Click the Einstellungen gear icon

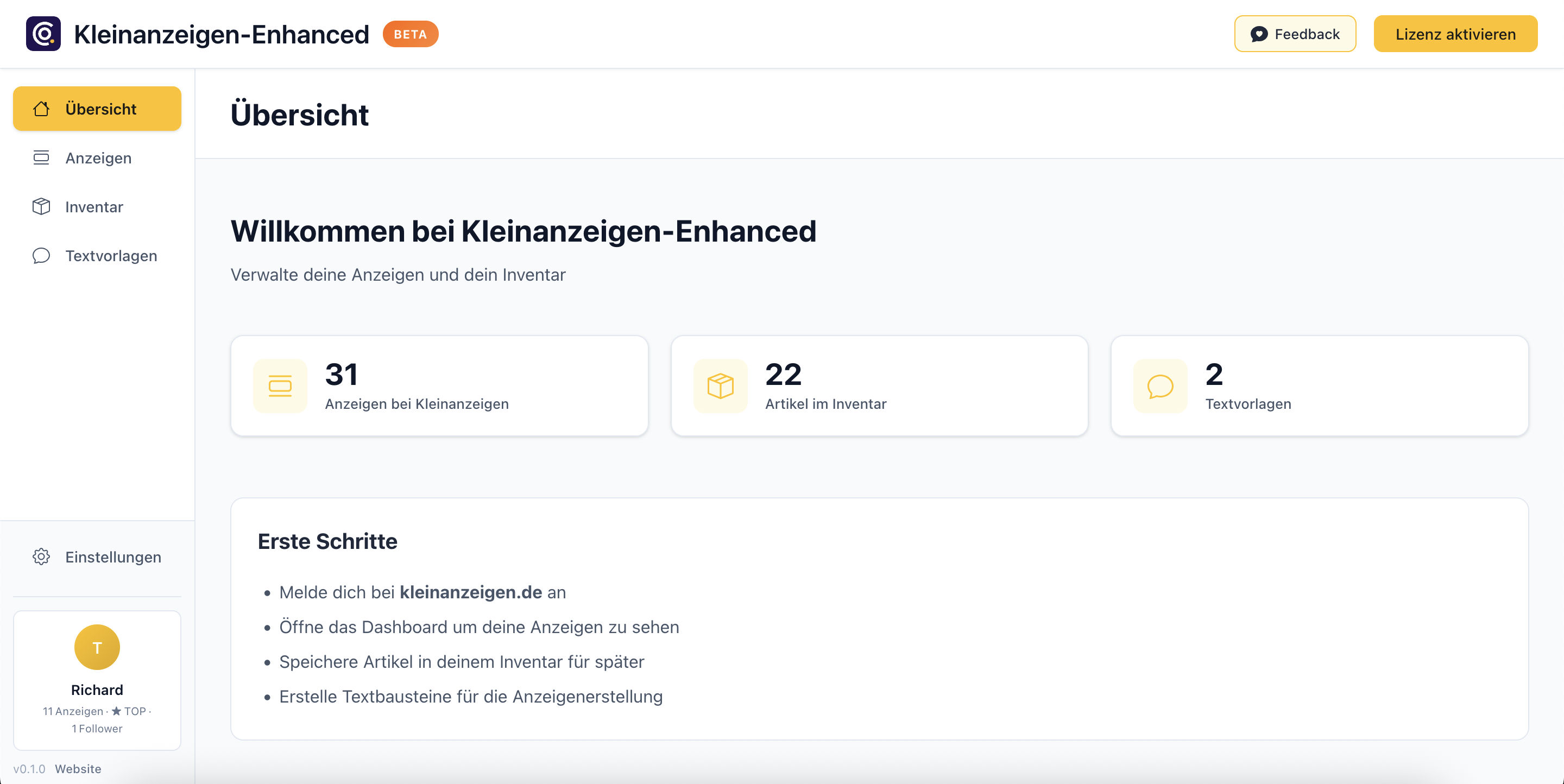pos(41,557)
